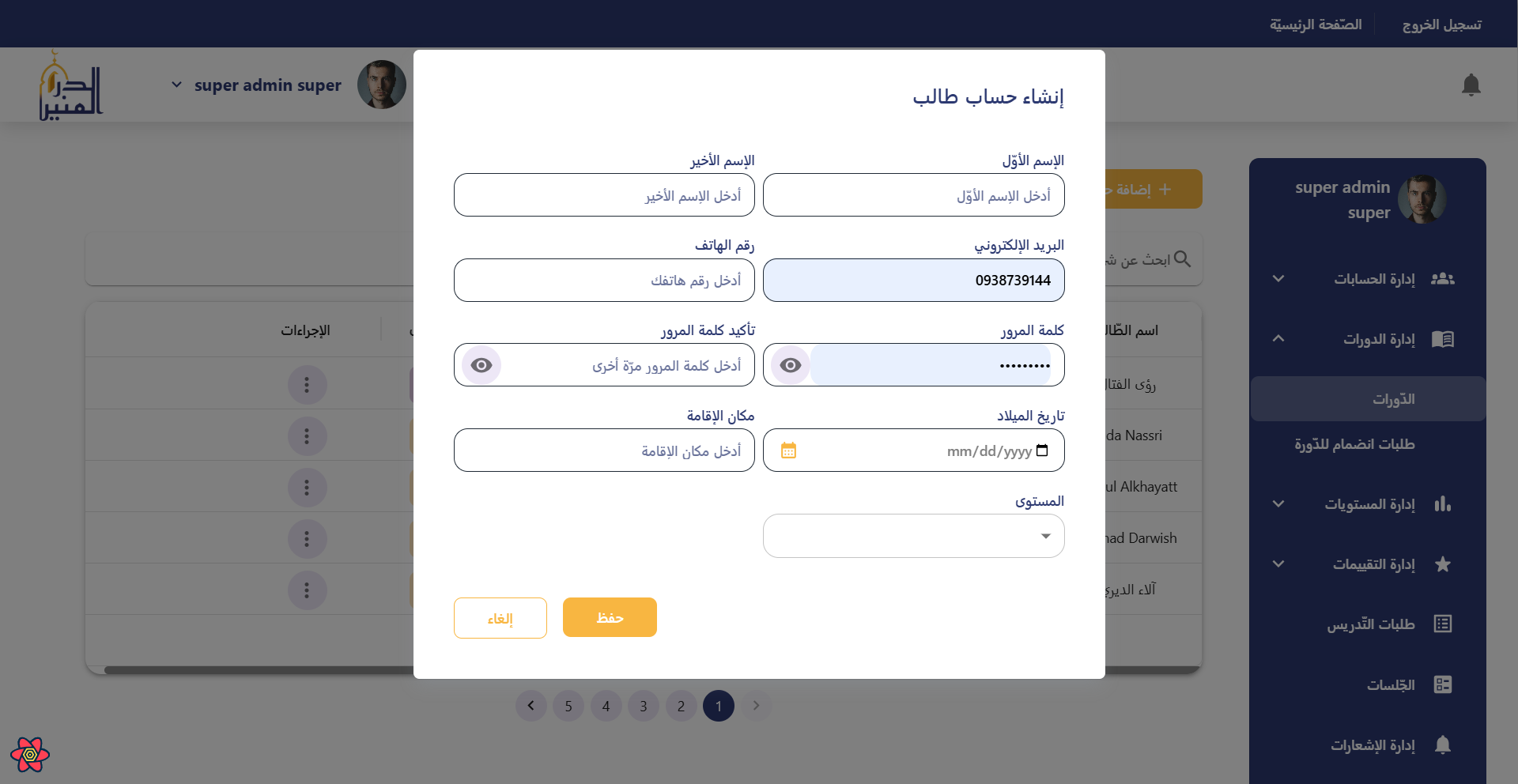Expand the accounts management (إدارة الحسابات) chevron
Image resolution: width=1518 pixels, height=784 pixels.
tap(1278, 279)
